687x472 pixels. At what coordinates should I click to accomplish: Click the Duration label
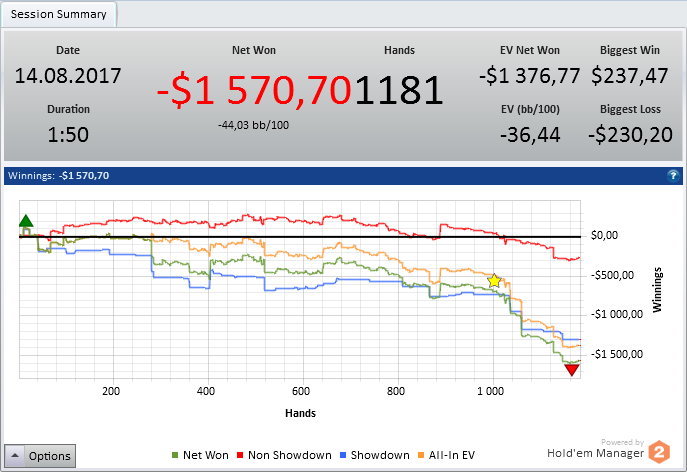click(68, 109)
